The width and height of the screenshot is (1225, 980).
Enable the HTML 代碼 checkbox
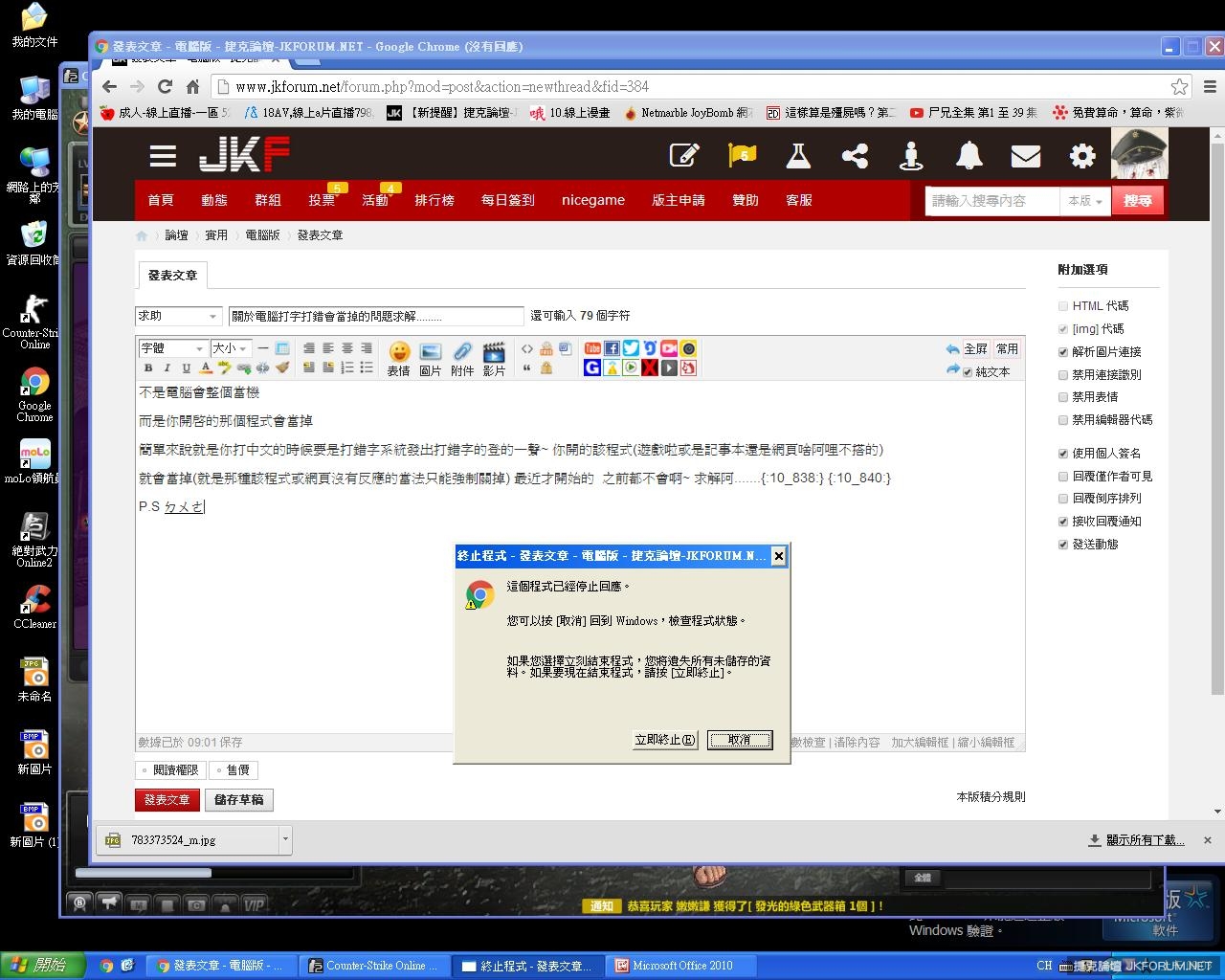[x=1063, y=306]
